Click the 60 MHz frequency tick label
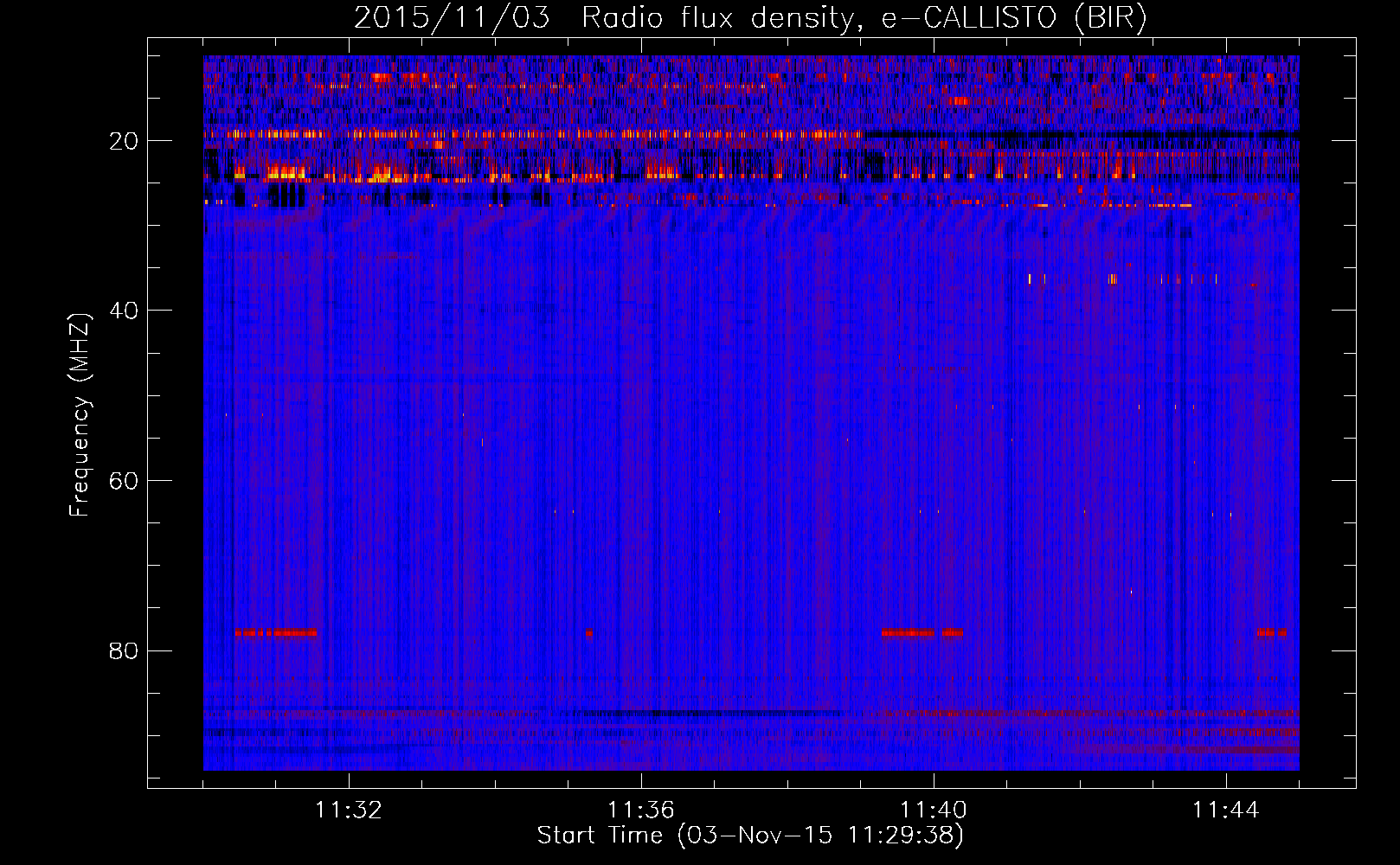The height and width of the screenshot is (865, 1400). pos(124,481)
